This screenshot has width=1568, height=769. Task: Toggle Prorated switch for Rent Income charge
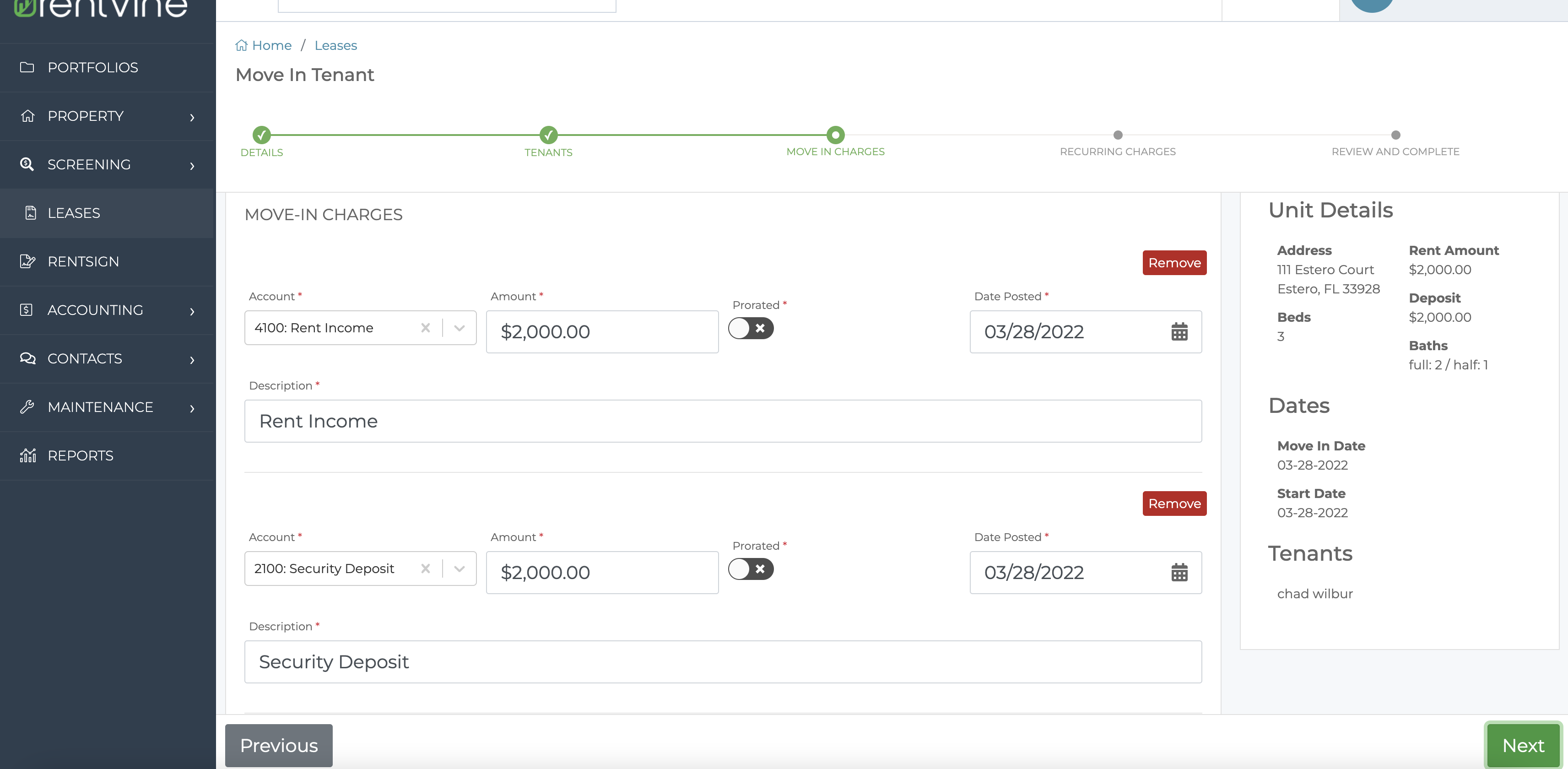pyautogui.click(x=751, y=328)
